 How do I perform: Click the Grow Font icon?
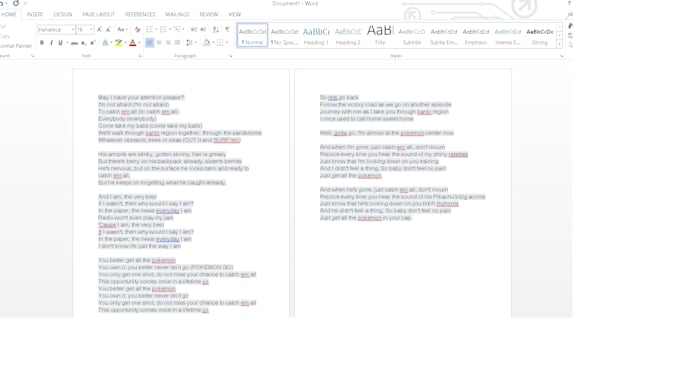(x=99, y=29)
